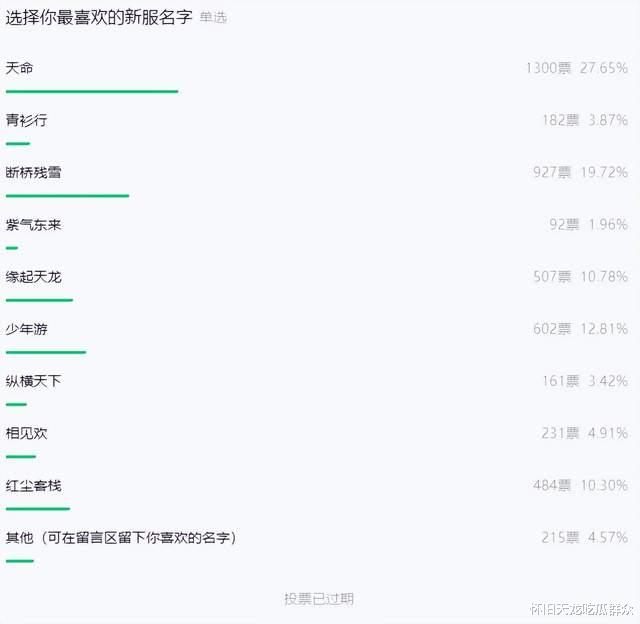The image size is (640, 624).
Task: Click the 1300票 27.65% result text
Action: (x=577, y=68)
